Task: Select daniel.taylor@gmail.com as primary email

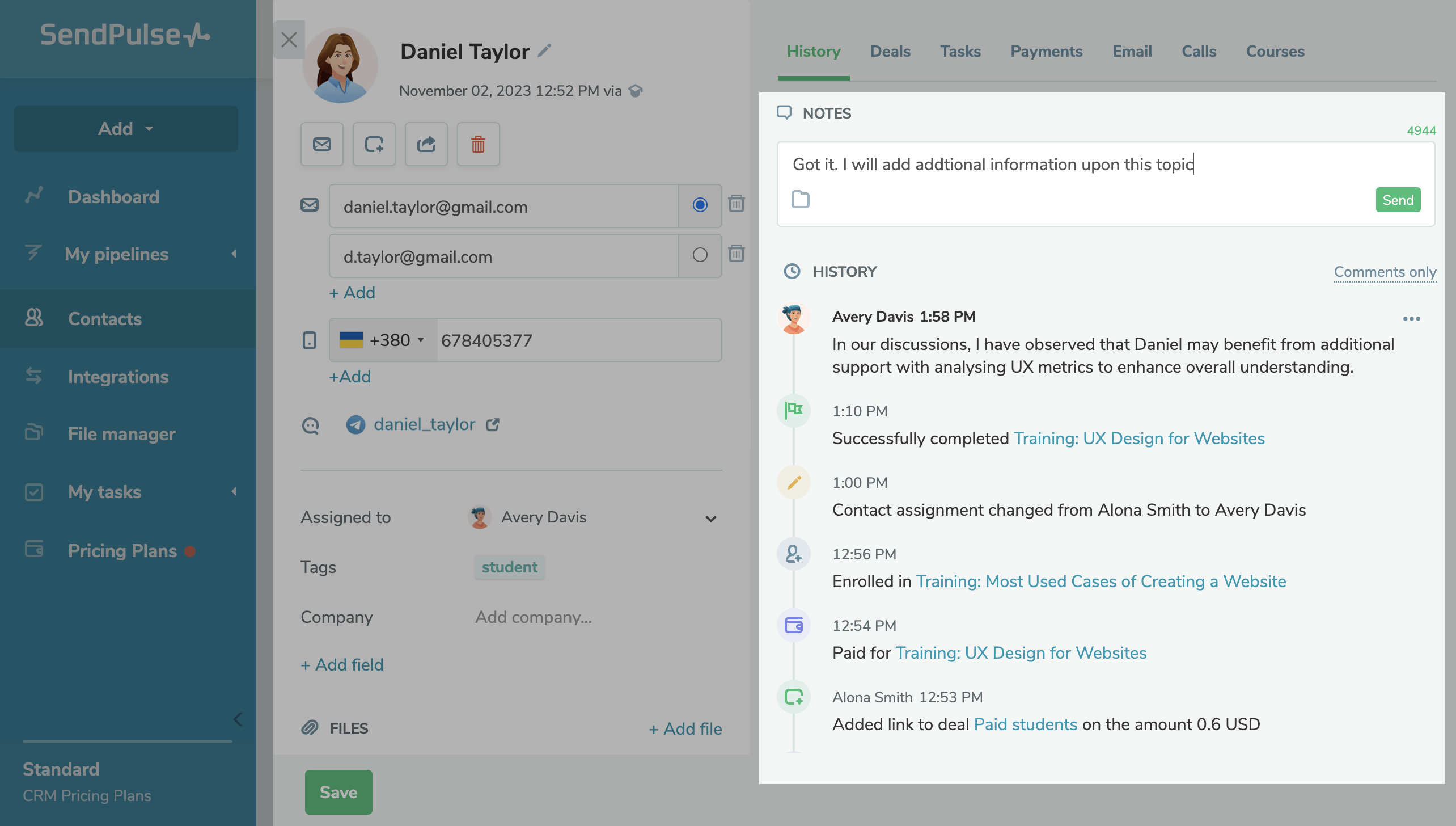Action: coord(700,205)
